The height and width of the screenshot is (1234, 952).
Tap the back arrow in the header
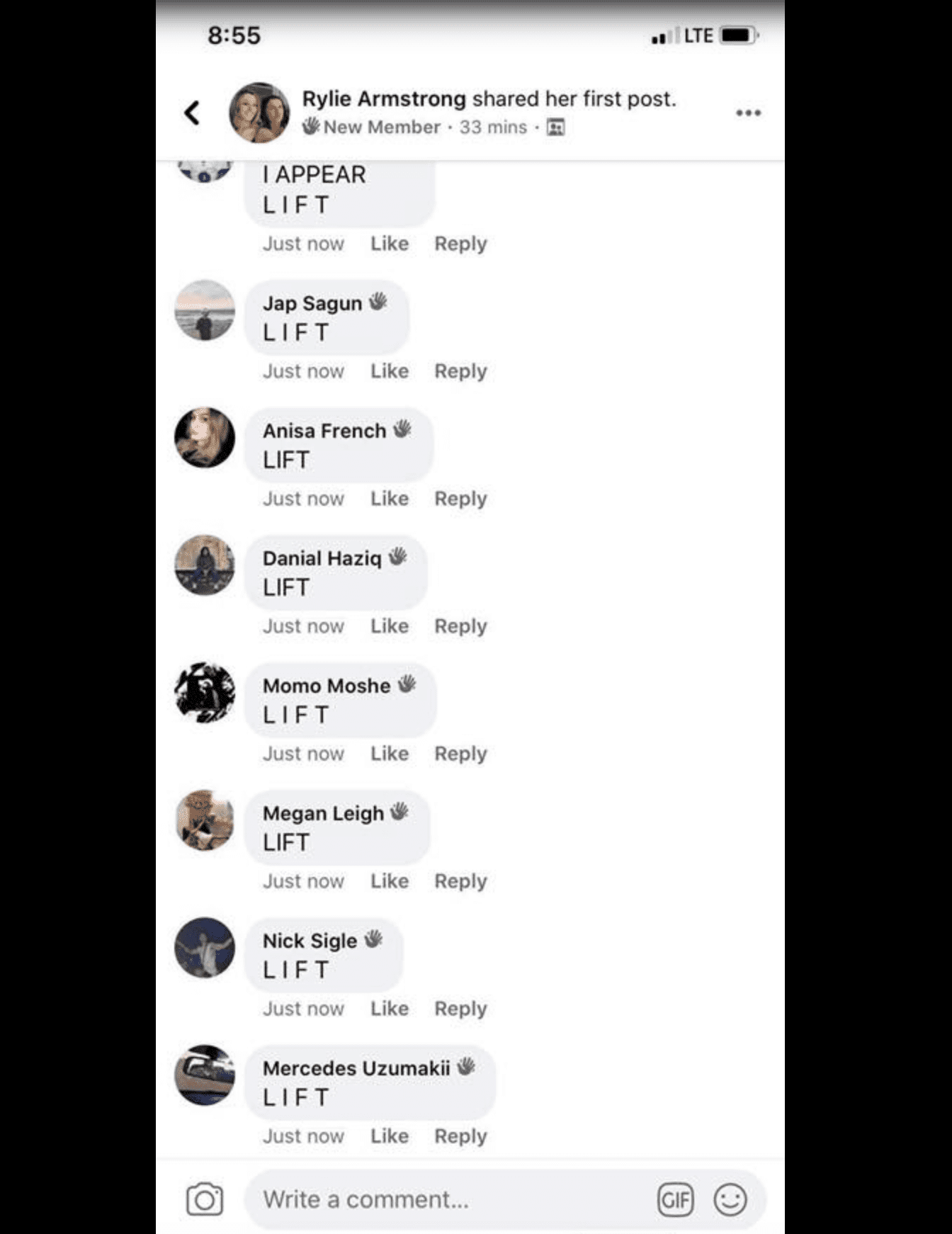(x=192, y=113)
